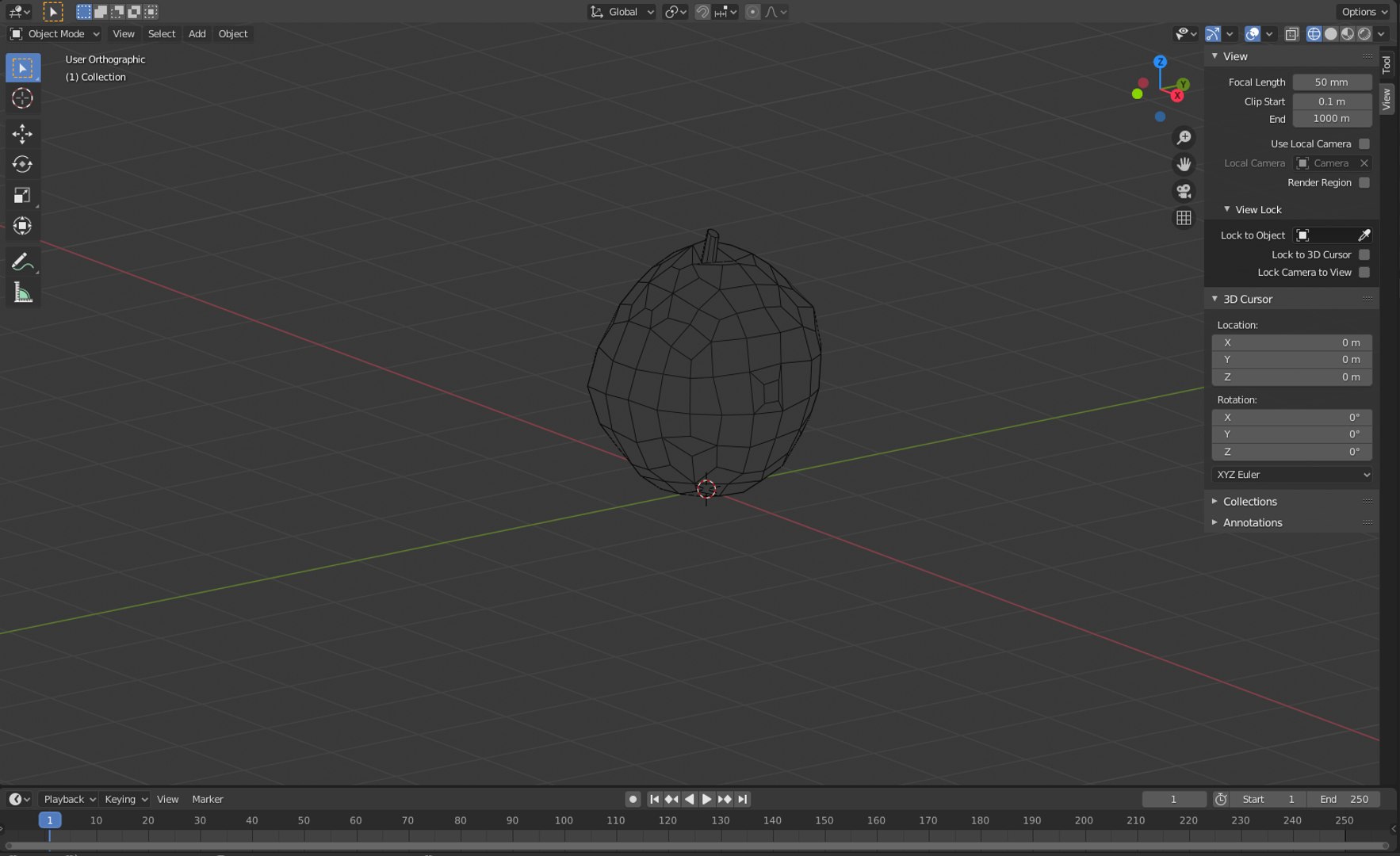Image resolution: width=1400 pixels, height=856 pixels.
Task: Open the Marker menu in timeline
Action: pyautogui.click(x=208, y=799)
